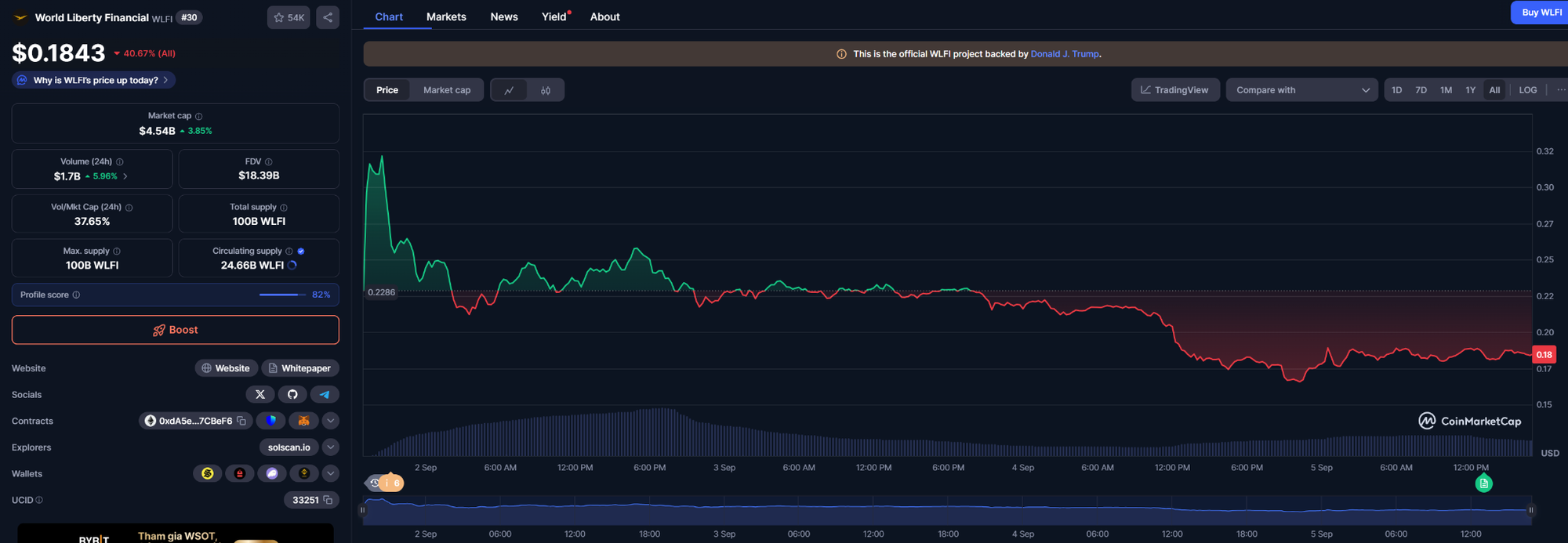Set chart range to 1Y
The width and height of the screenshot is (1568, 543).
1470,90
